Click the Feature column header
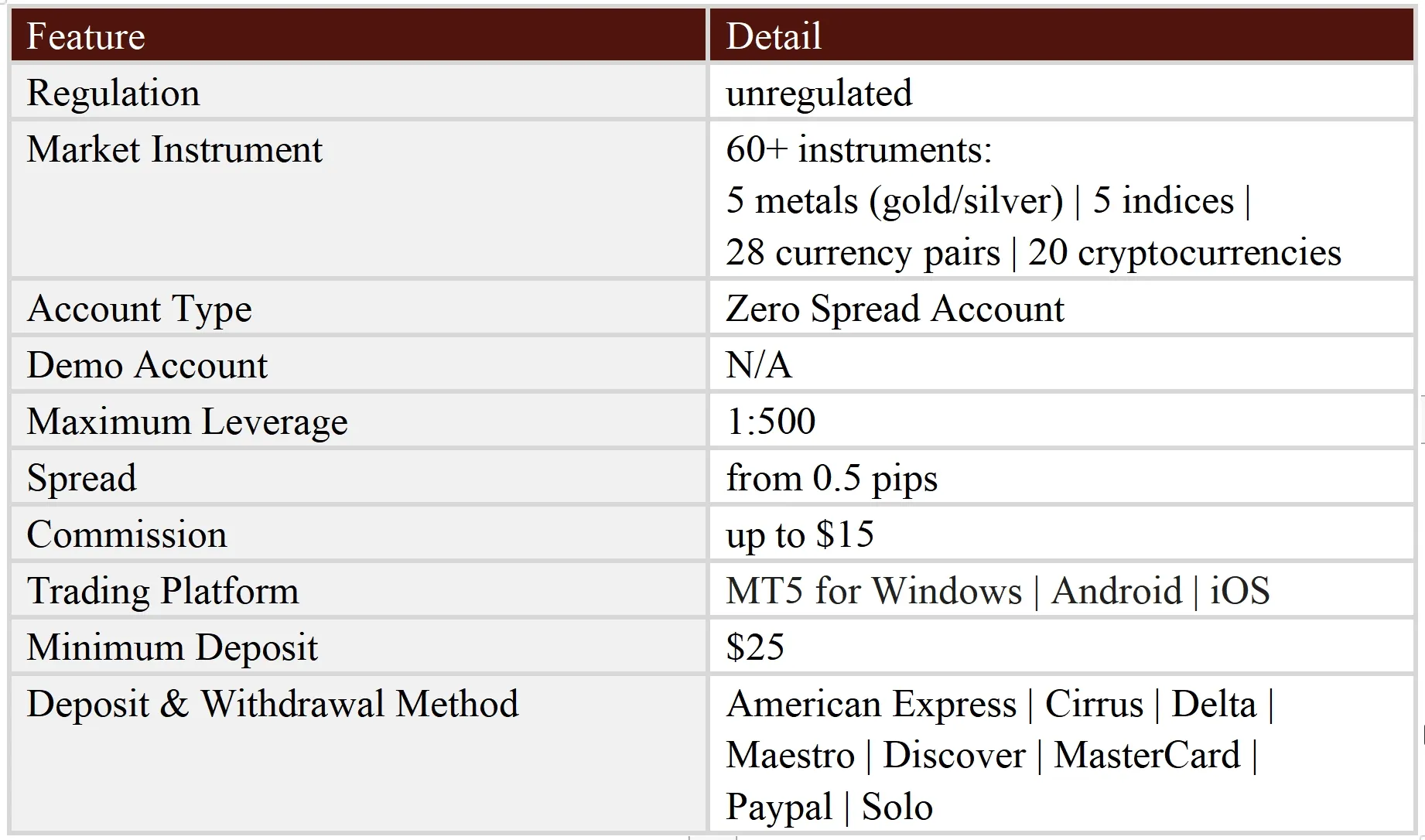 click(358, 36)
